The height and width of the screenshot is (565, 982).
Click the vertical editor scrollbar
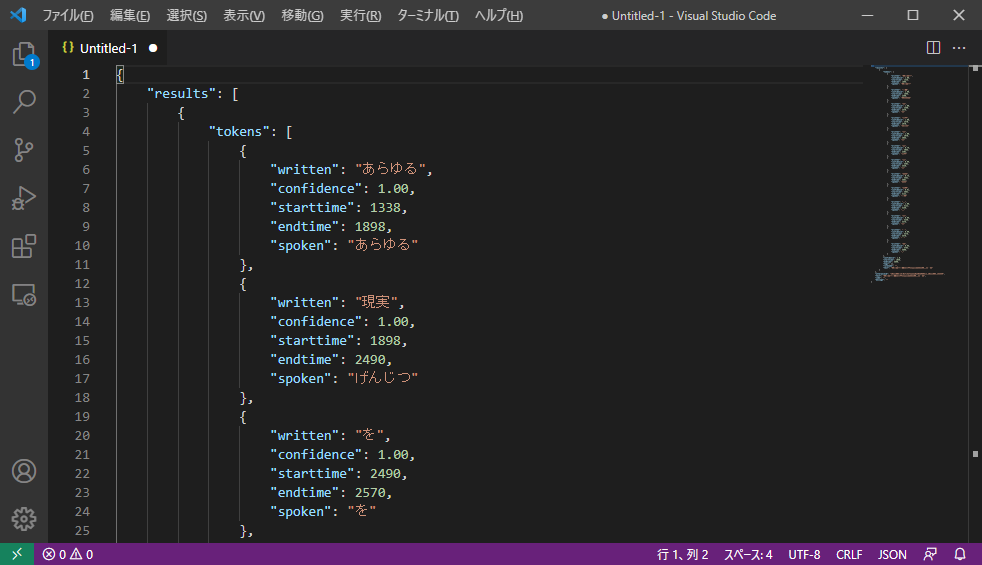pyautogui.click(x=975, y=303)
